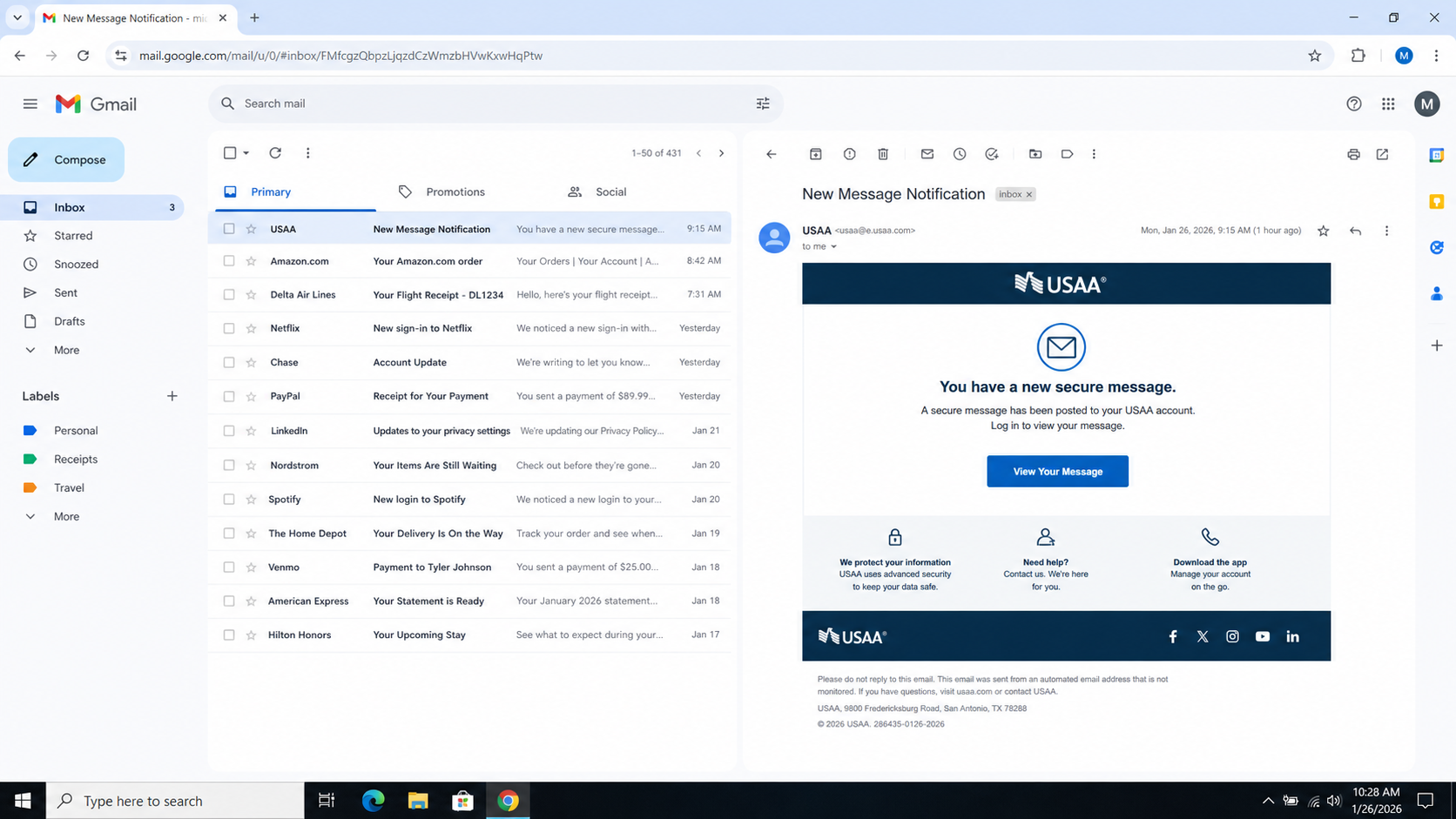Expand More under mail folders

coord(66,350)
